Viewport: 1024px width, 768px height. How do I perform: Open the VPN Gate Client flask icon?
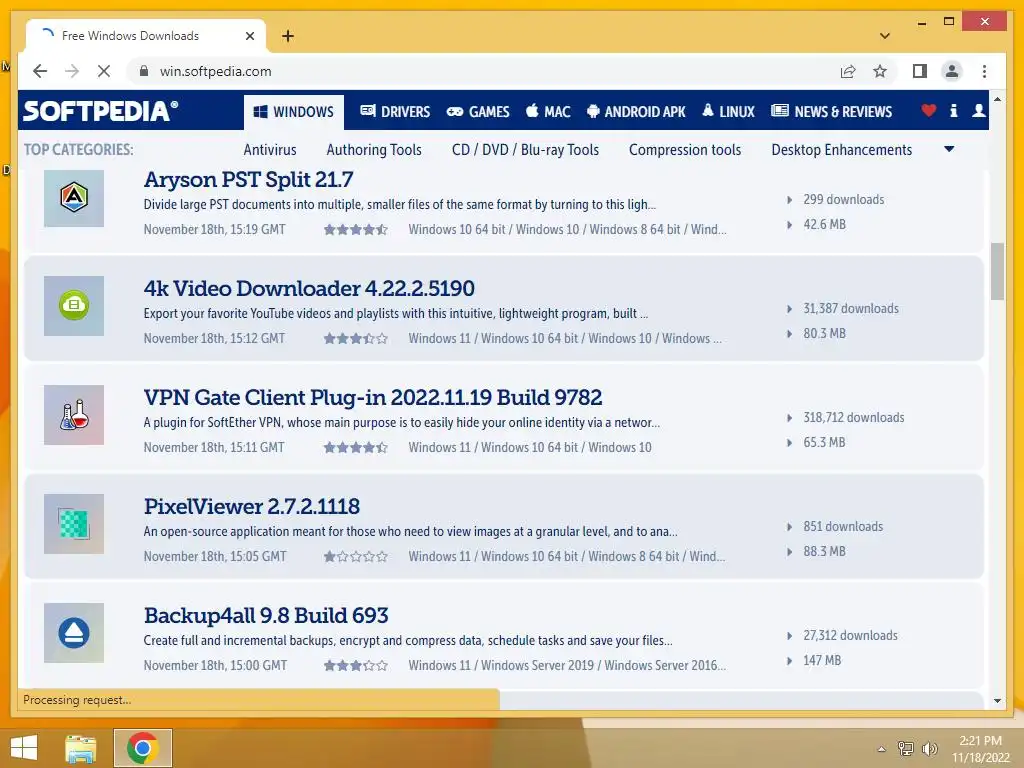(74, 415)
